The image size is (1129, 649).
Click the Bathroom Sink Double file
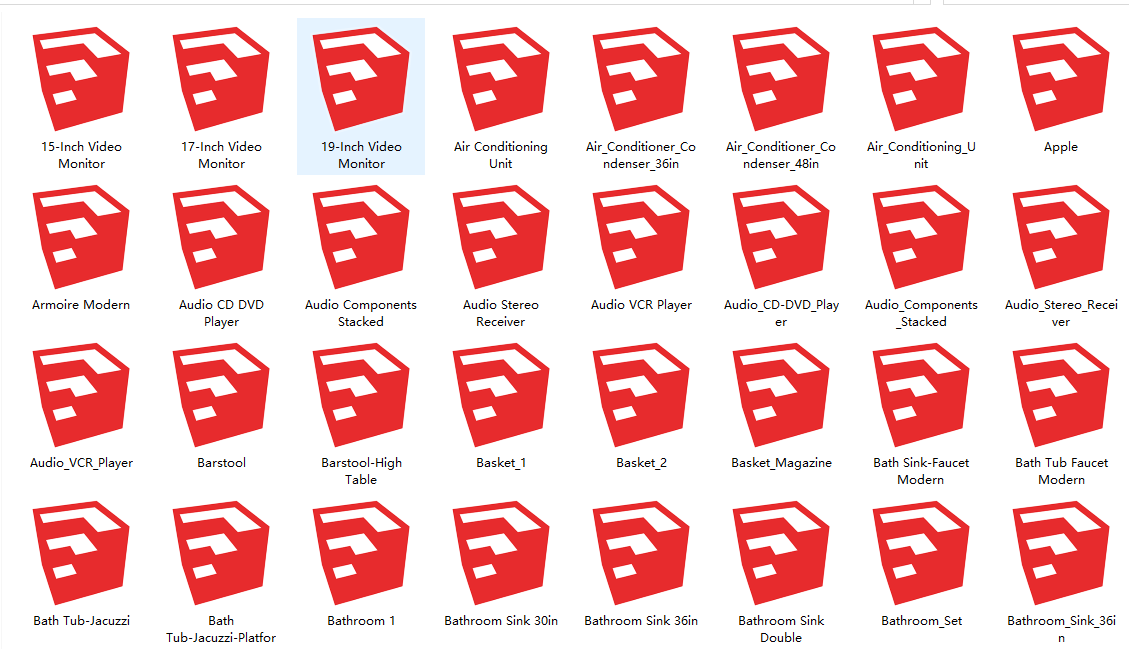coord(781,552)
